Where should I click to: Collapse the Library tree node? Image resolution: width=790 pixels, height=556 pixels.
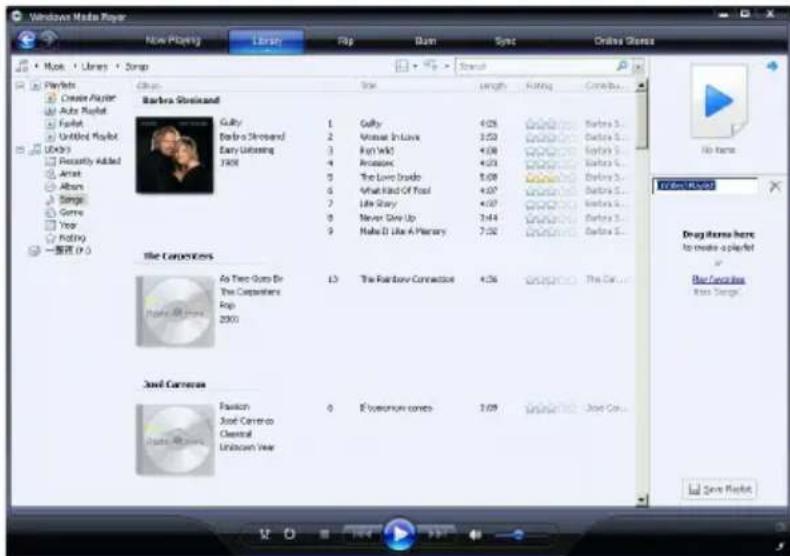[x=20, y=149]
